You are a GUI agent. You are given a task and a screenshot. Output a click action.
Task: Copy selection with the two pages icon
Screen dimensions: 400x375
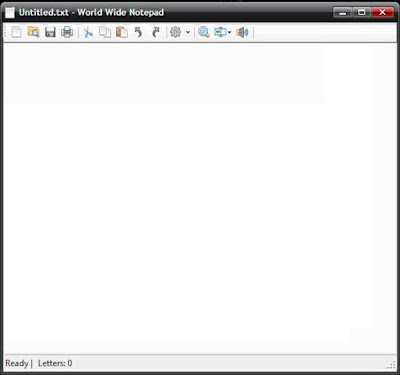105,32
